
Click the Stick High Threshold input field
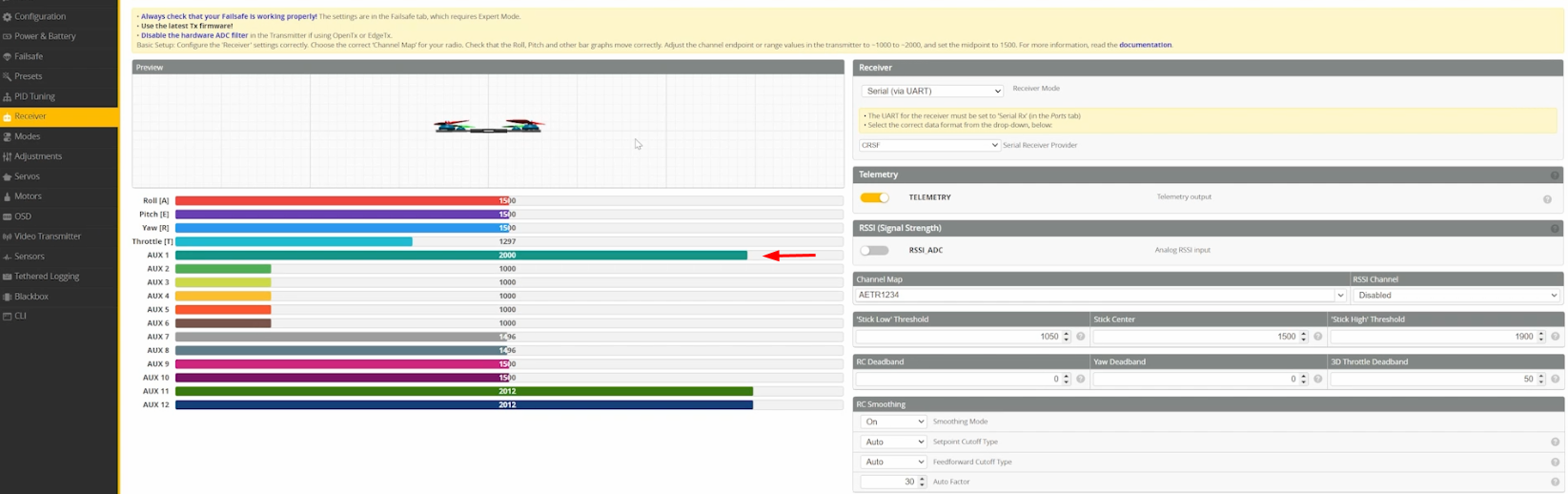pos(1432,337)
